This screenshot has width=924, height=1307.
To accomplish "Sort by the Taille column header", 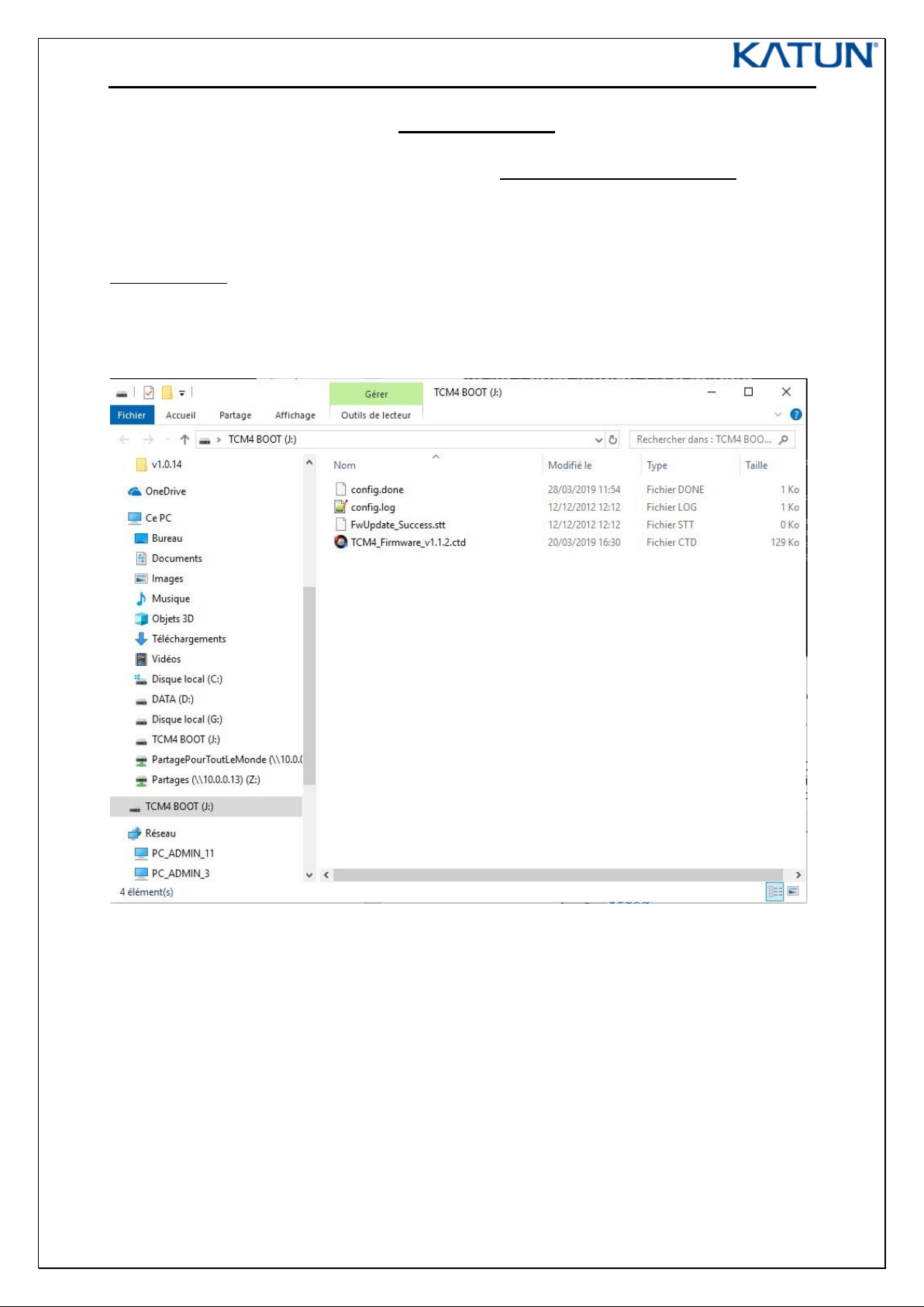I will coord(757,466).
